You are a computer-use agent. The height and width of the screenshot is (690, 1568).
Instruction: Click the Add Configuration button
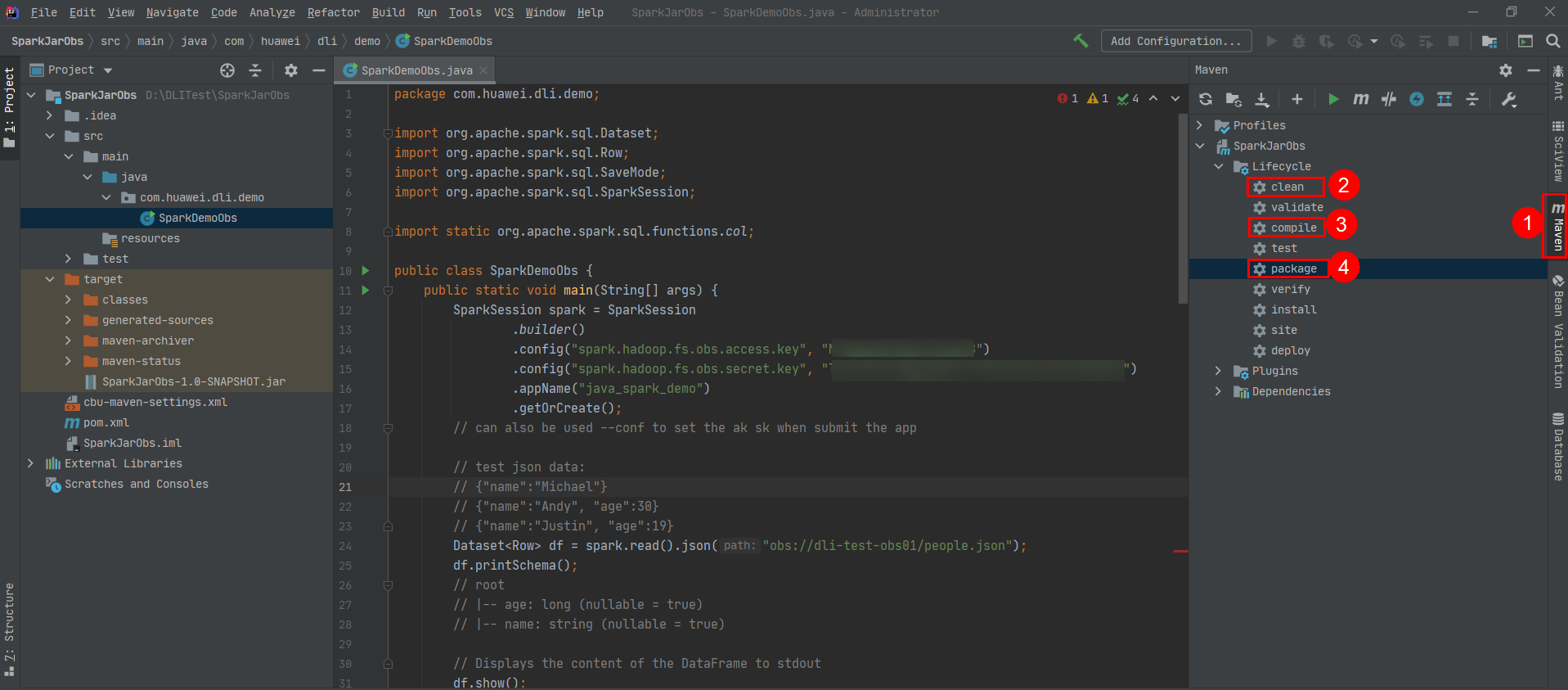[x=1175, y=41]
